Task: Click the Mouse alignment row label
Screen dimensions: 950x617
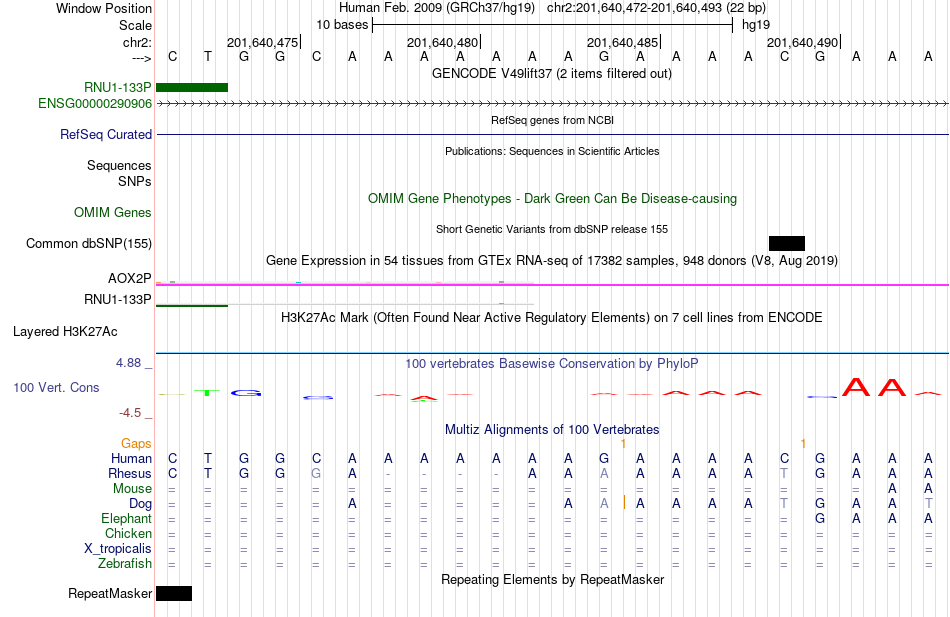Action: [x=132, y=489]
